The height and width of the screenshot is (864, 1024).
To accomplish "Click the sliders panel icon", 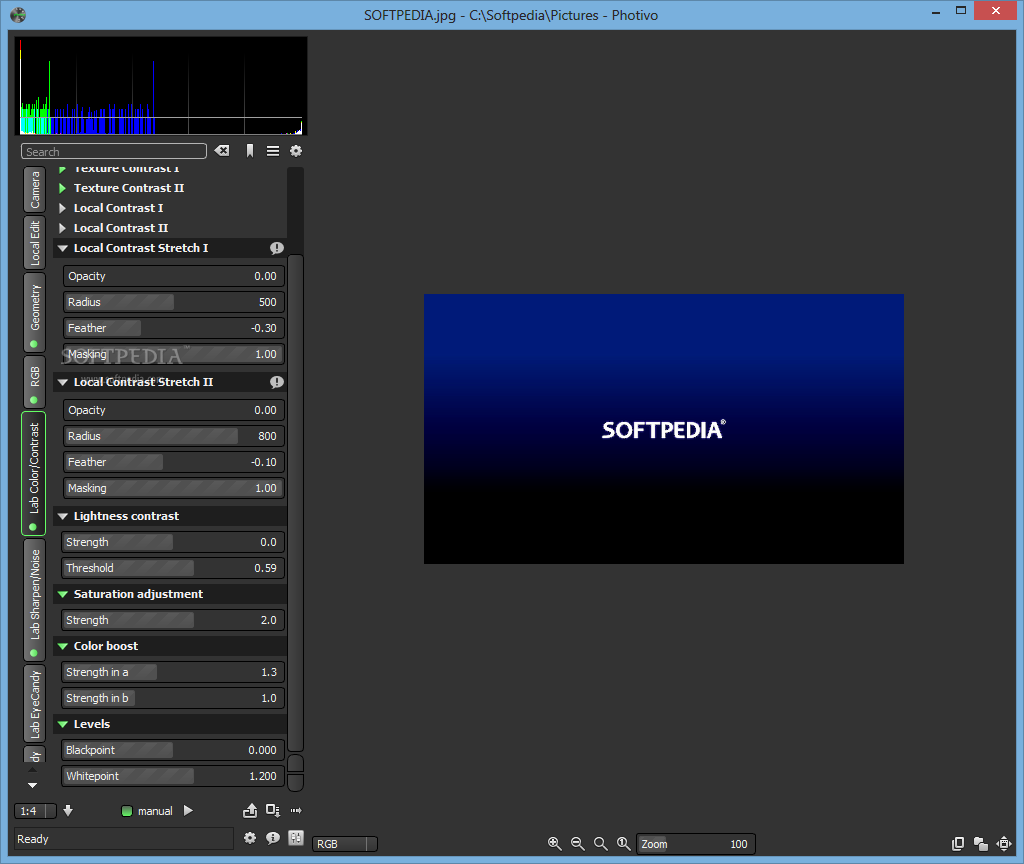I will (x=296, y=838).
